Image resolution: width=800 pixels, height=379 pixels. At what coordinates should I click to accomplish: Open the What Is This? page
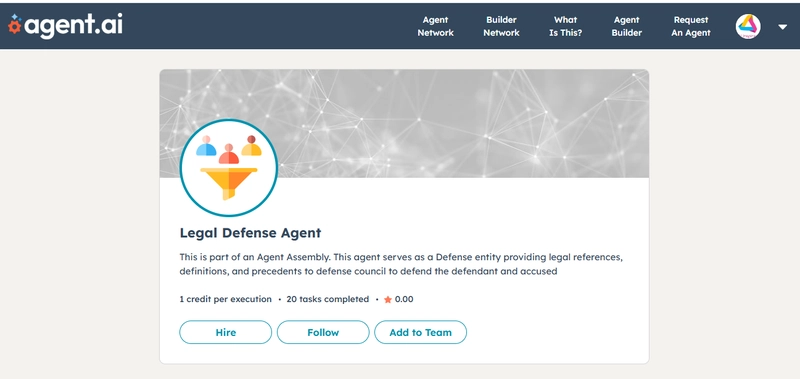[565, 26]
